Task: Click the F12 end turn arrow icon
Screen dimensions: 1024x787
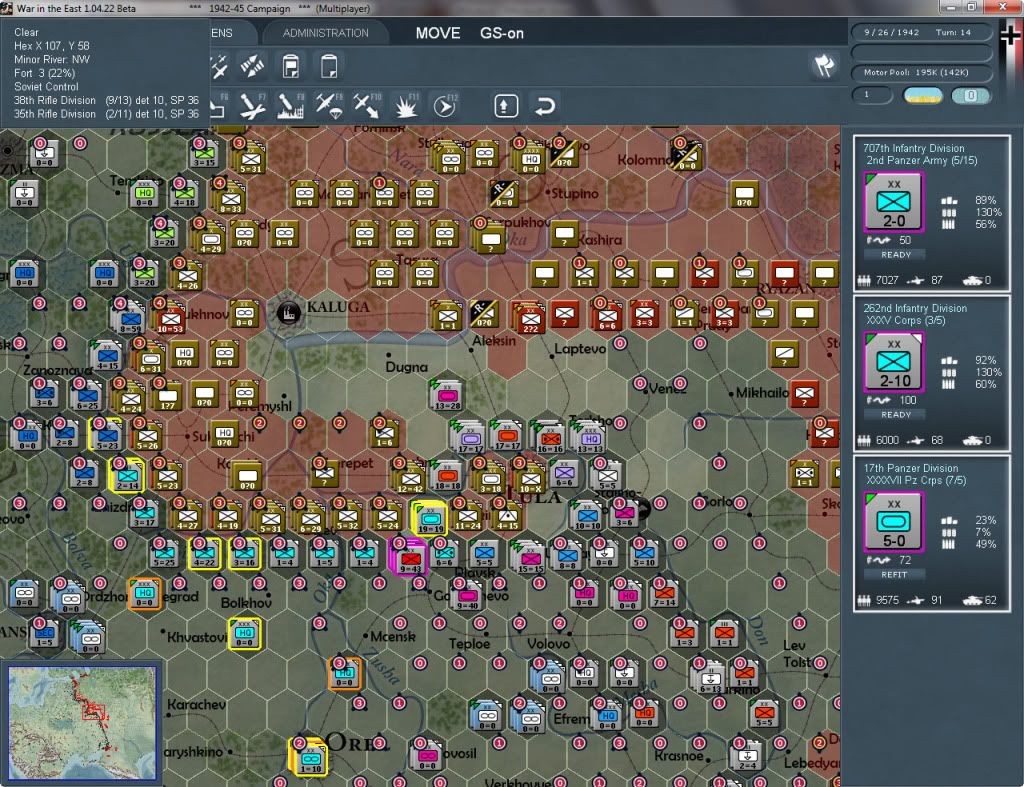Action: pos(444,106)
